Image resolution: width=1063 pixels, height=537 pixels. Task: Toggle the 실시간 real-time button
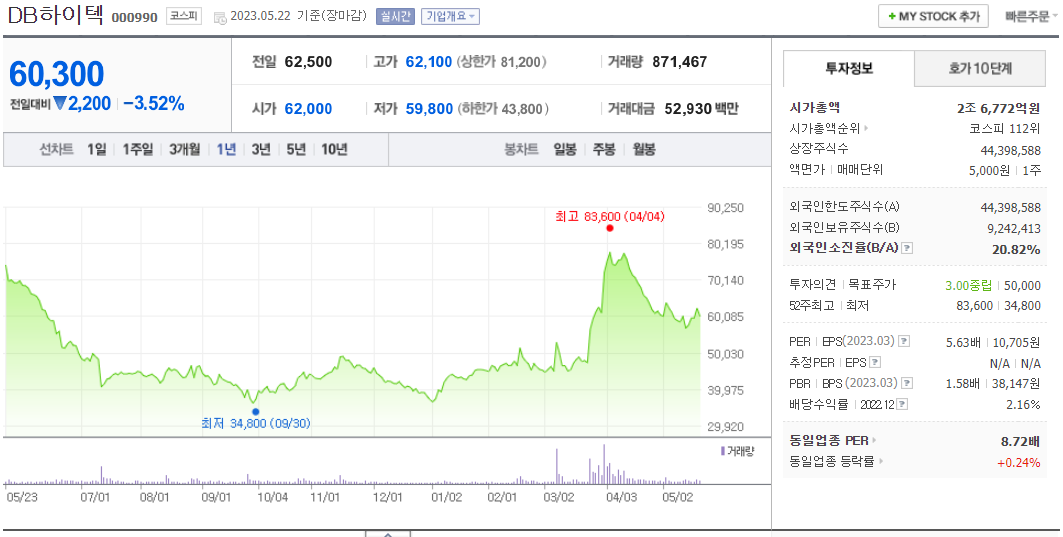(395, 16)
